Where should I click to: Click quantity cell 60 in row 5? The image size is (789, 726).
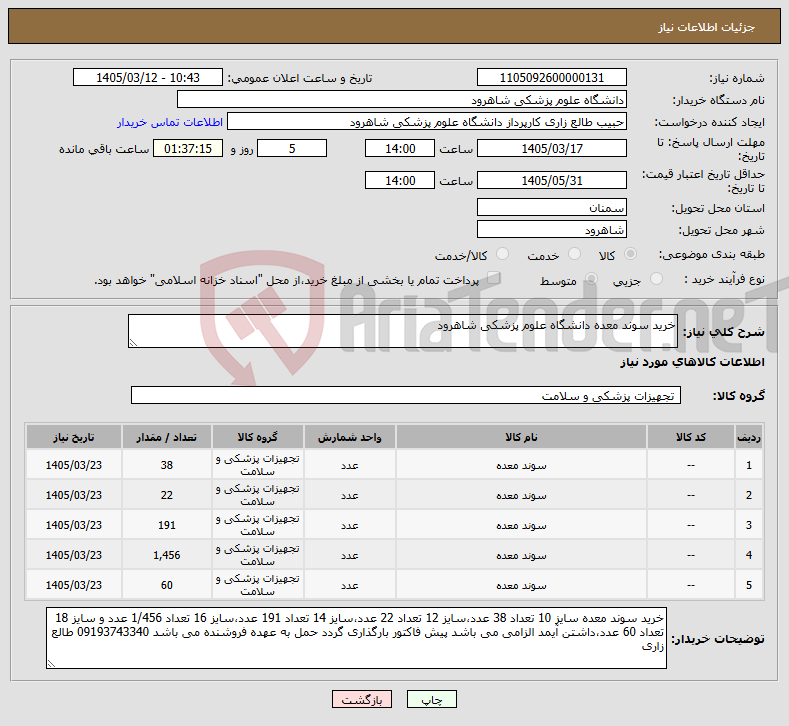(167, 585)
